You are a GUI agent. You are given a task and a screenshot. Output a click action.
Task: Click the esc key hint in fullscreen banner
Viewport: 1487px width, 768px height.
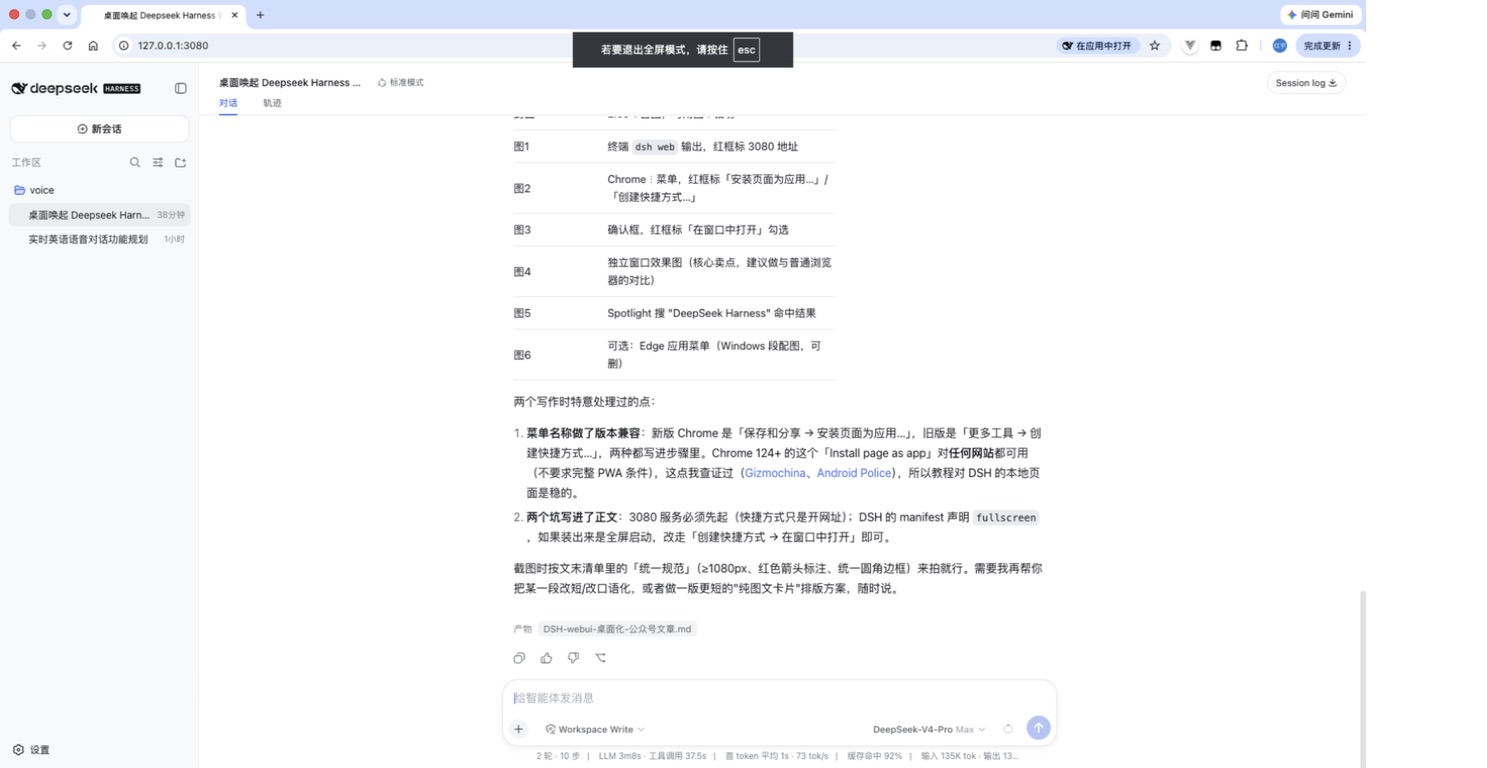(746, 50)
